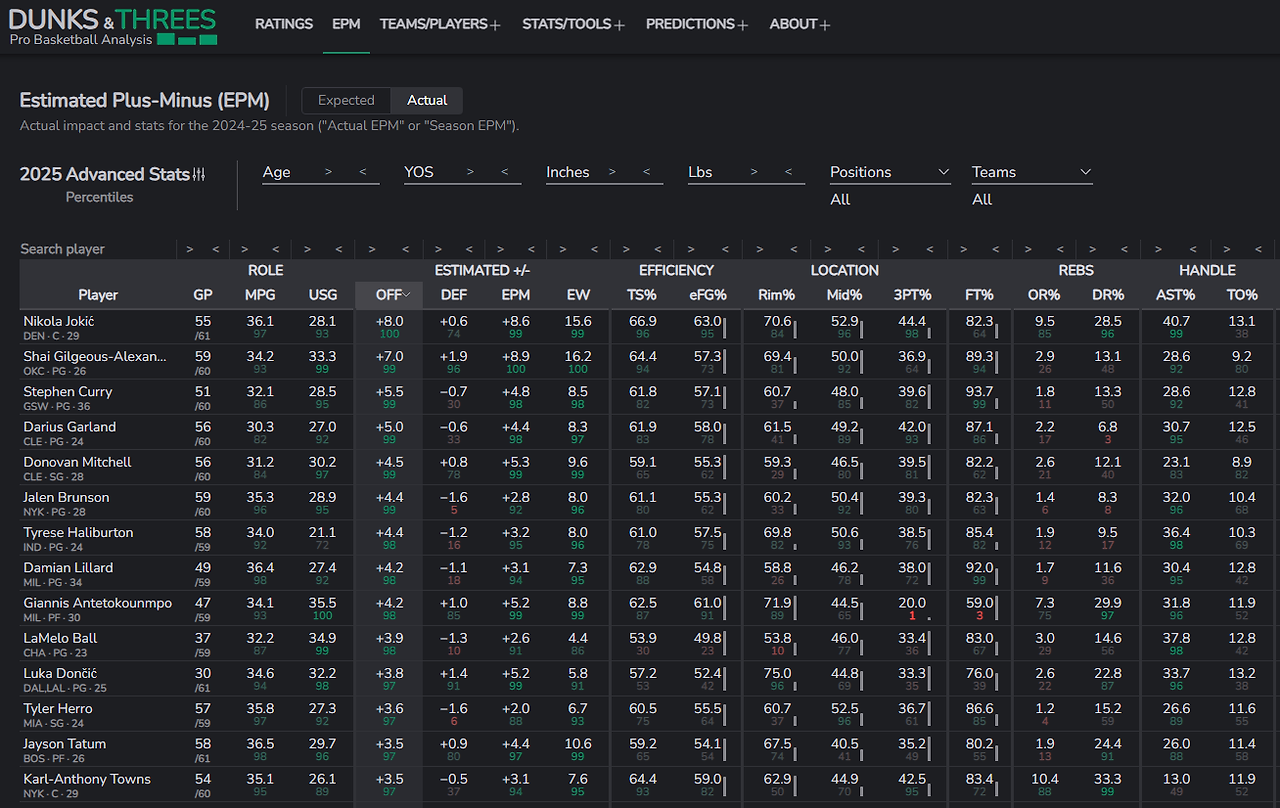Open Jayson Tatum's player page
Image resolution: width=1280 pixels, height=808 pixels.
pyautogui.click(x=65, y=744)
